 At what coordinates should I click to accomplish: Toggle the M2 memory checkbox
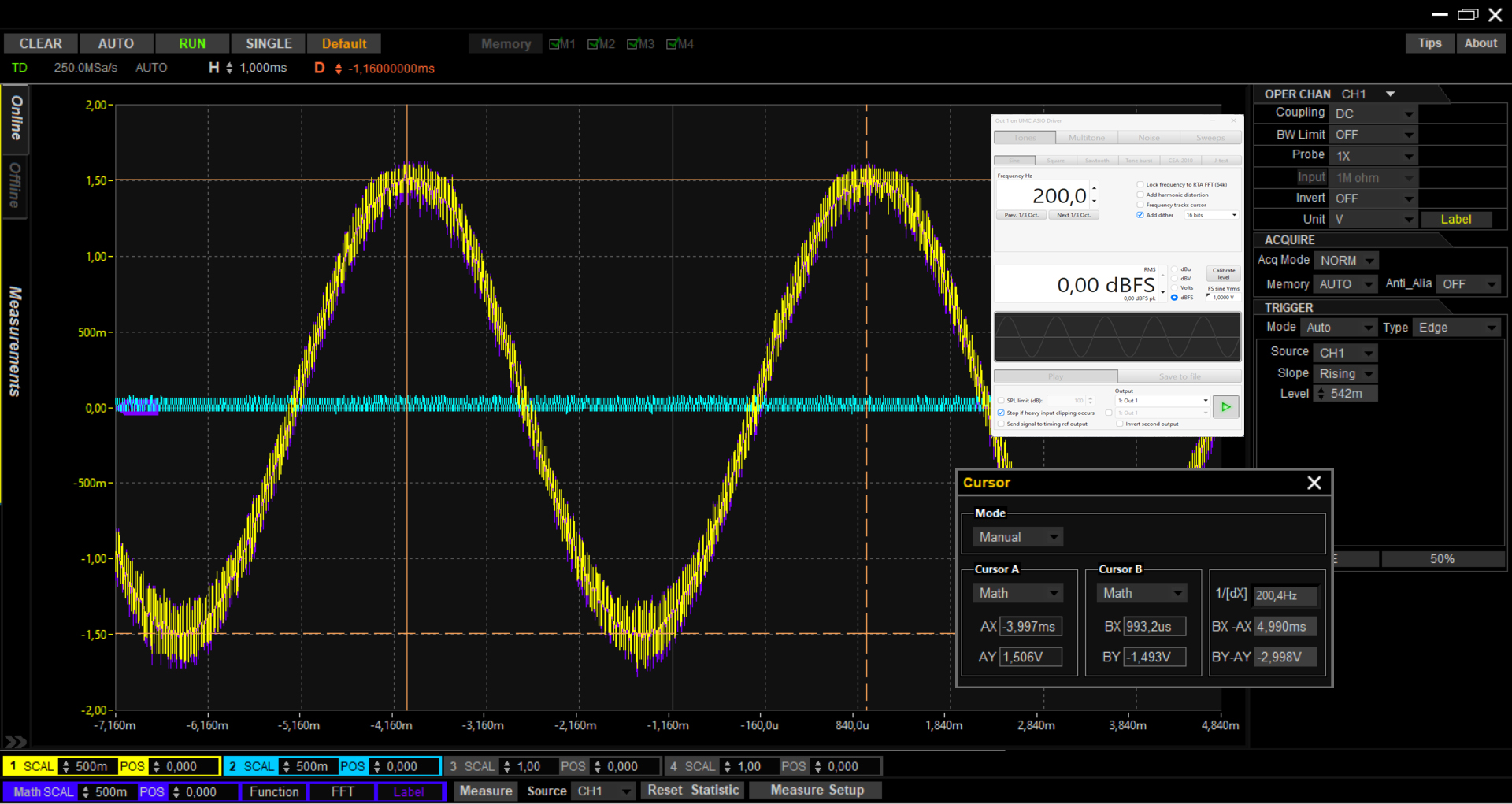click(593, 44)
